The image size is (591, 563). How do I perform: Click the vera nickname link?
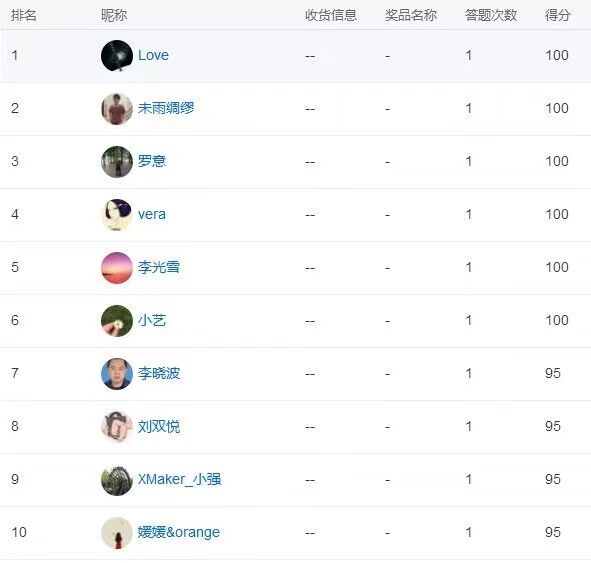pyautogui.click(x=152, y=214)
